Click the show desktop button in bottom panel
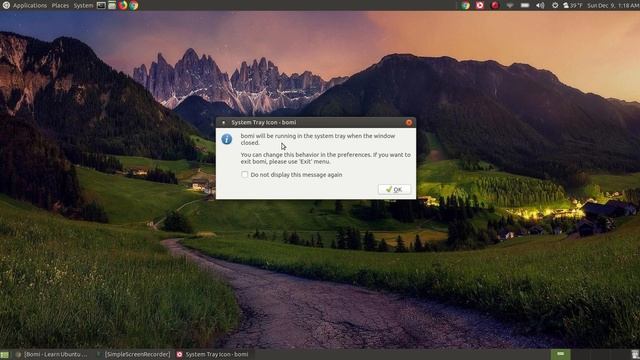 pos(4,354)
